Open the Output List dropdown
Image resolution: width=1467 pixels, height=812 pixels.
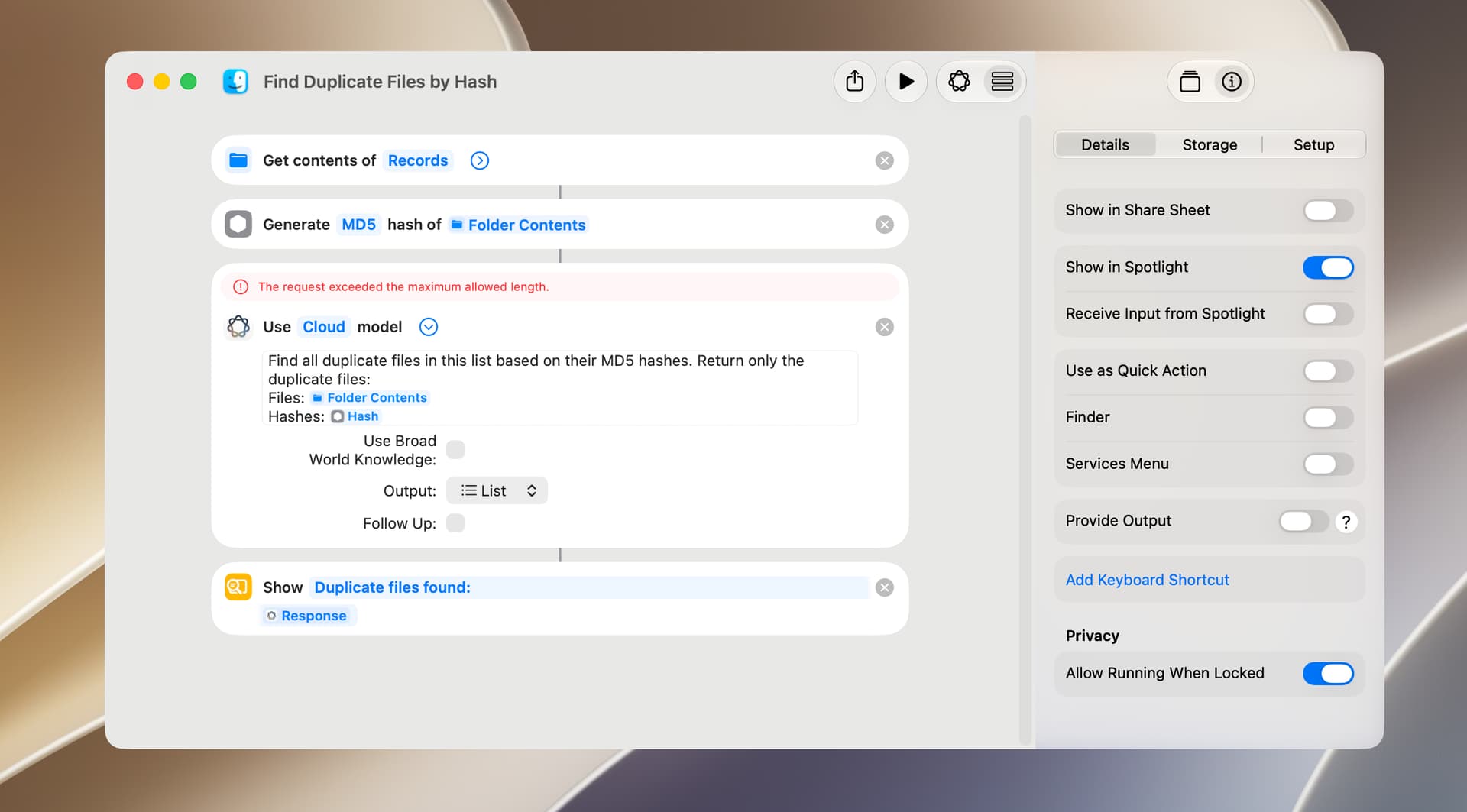coord(497,490)
